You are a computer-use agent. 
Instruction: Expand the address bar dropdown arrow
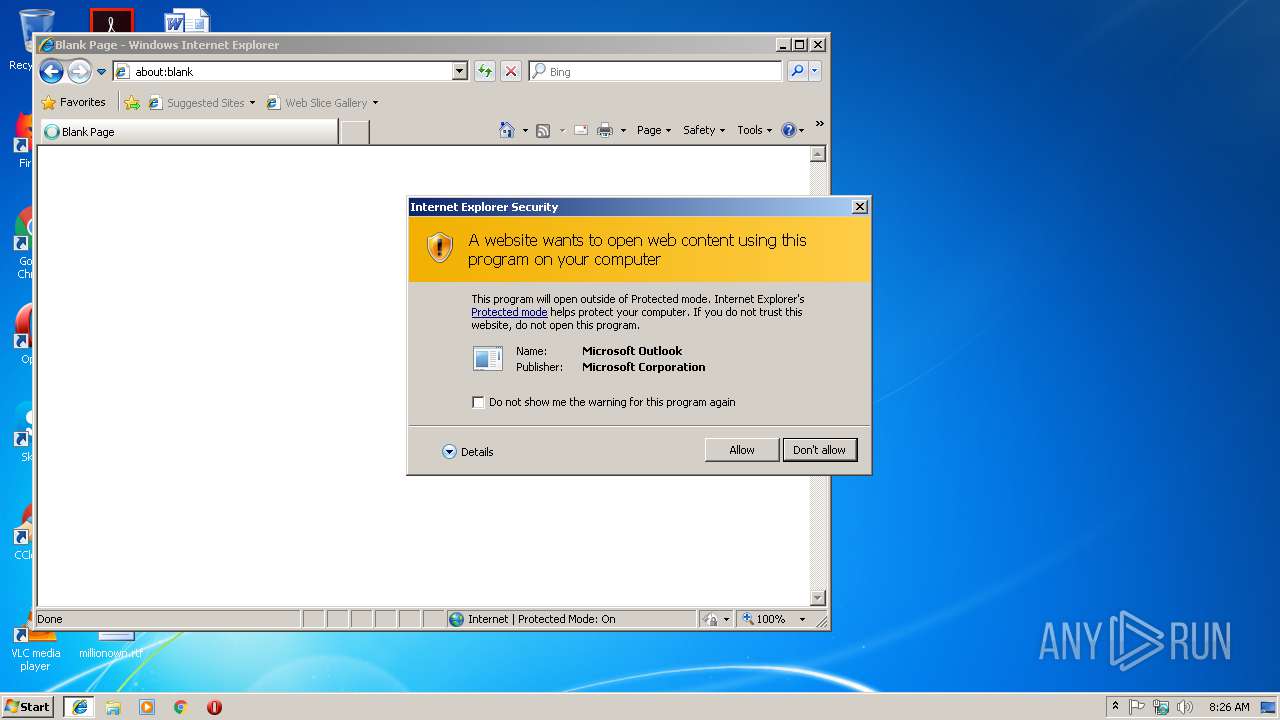click(460, 71)
